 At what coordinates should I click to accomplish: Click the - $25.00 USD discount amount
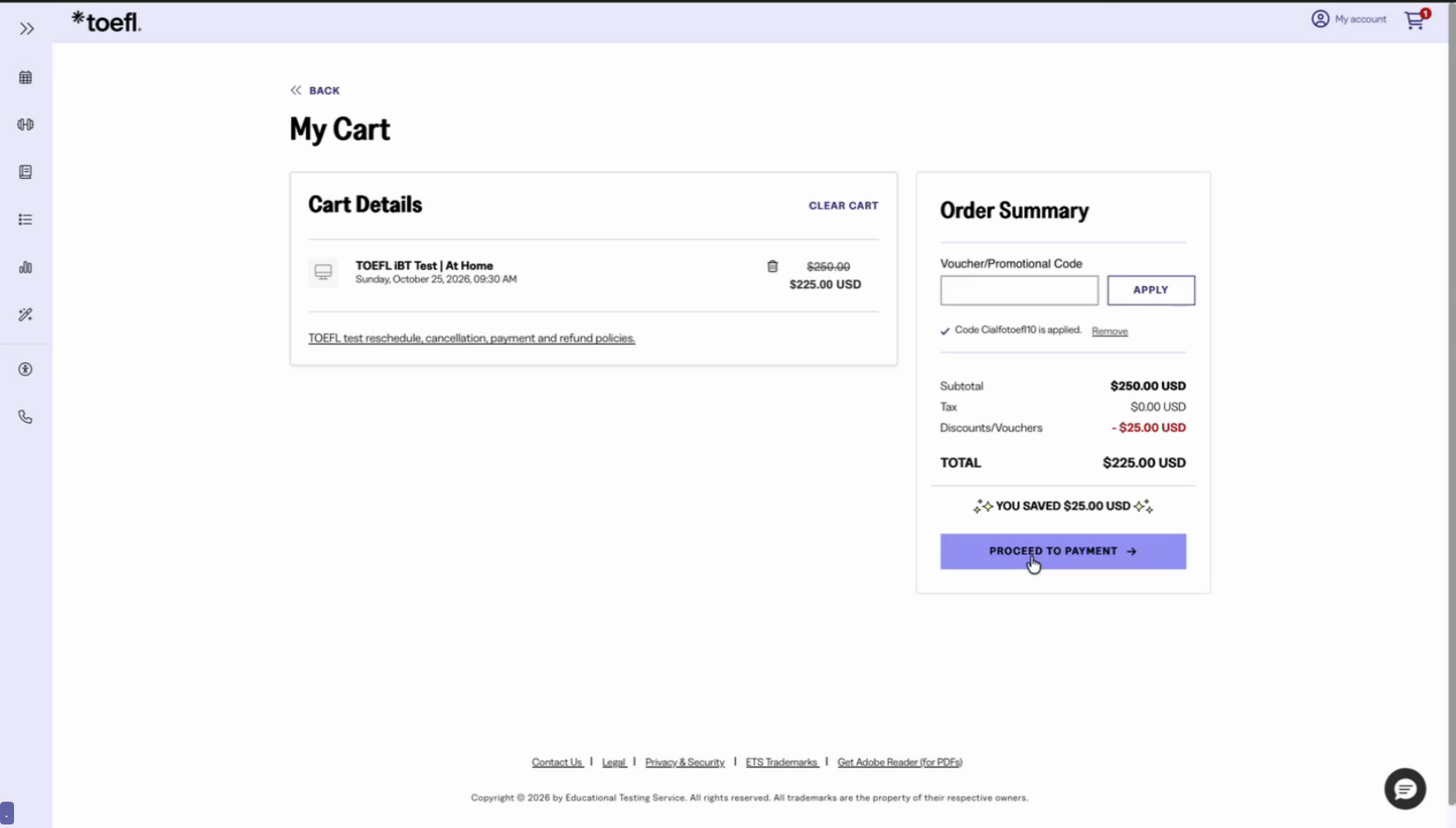pyautogui.click(x=1148, y=427)
